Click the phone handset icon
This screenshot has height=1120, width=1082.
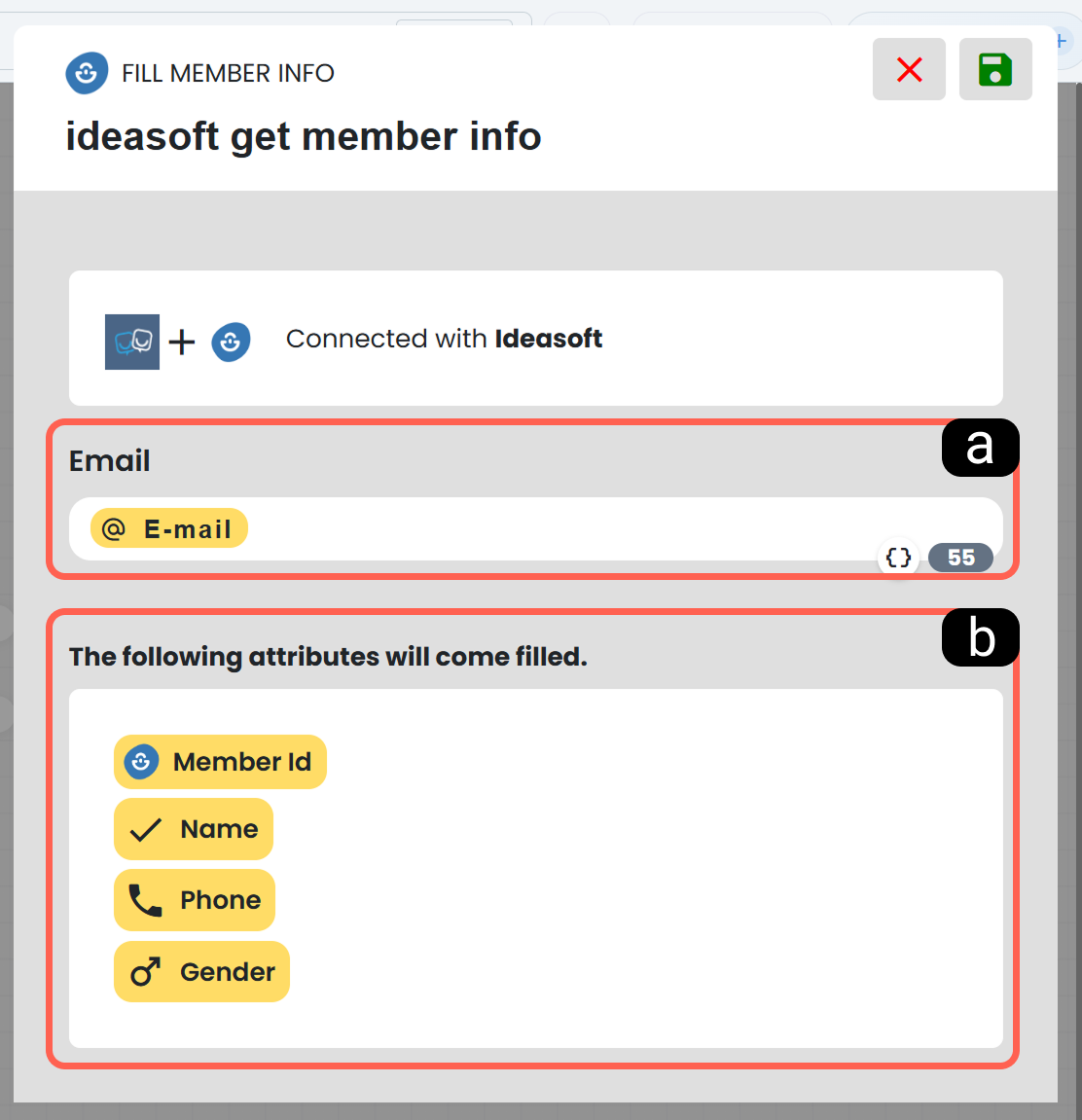click(146, 900)
